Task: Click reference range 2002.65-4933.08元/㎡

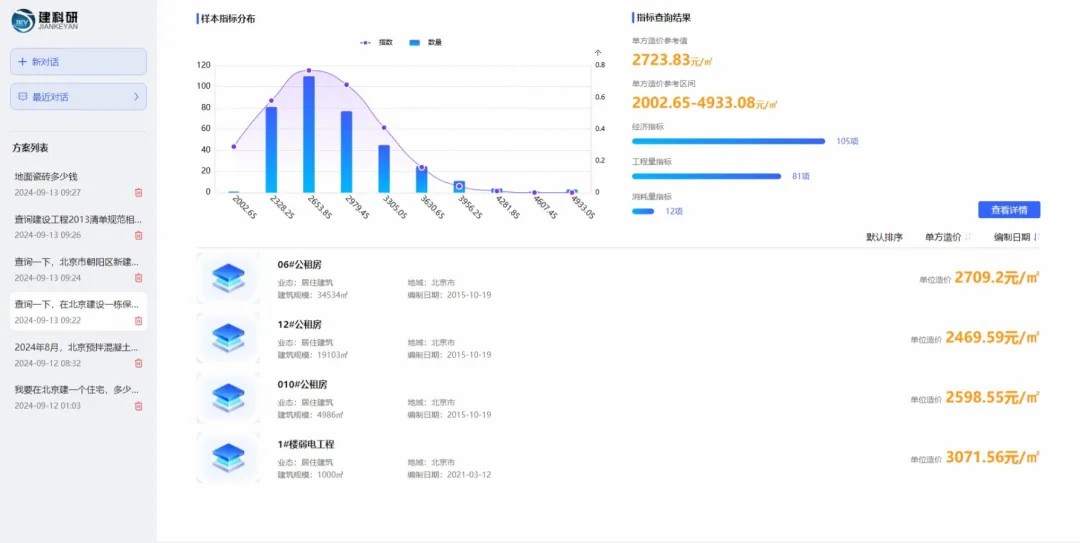Action: (705, 103)
